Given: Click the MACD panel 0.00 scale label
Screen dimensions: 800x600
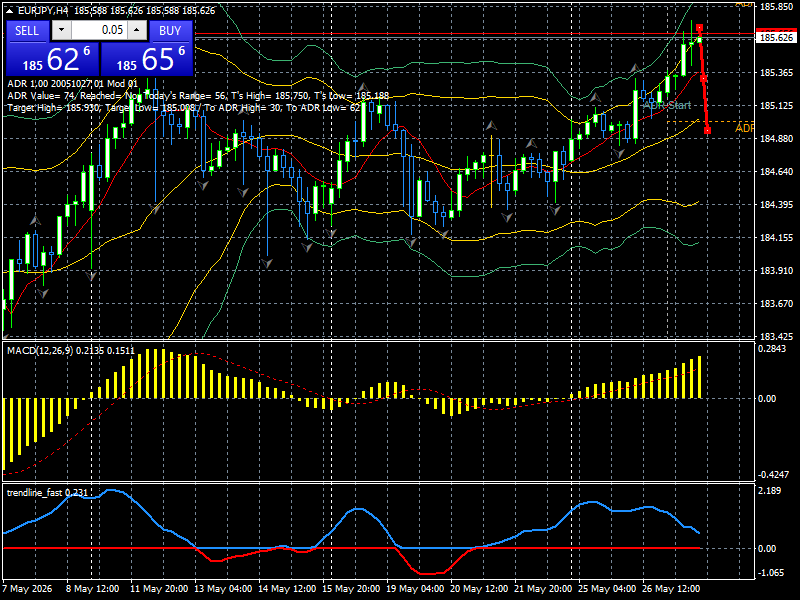Looking at the screenshot, I should click(767, 398).
